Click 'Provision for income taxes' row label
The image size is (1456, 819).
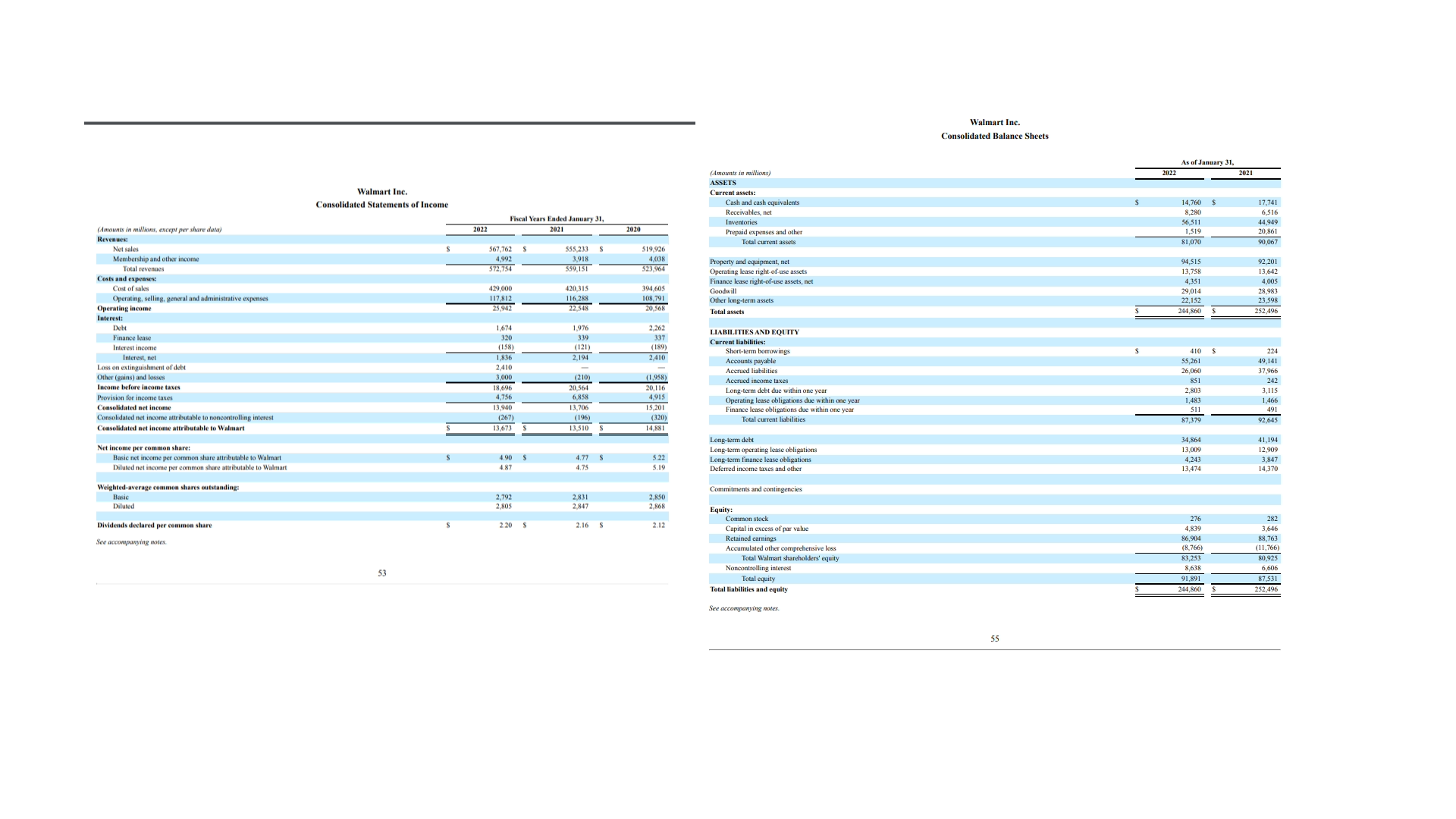click(x=135, y=397)
